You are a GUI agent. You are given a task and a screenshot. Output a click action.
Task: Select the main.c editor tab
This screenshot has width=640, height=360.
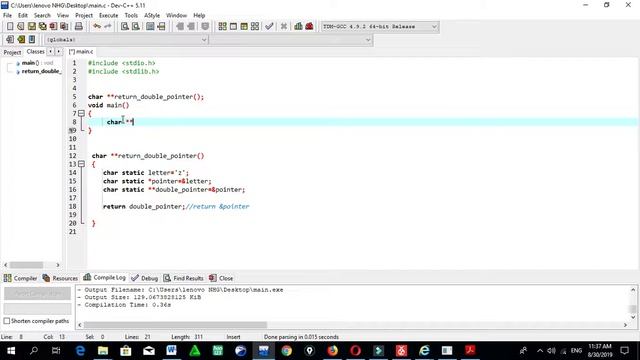coord(81,51)
